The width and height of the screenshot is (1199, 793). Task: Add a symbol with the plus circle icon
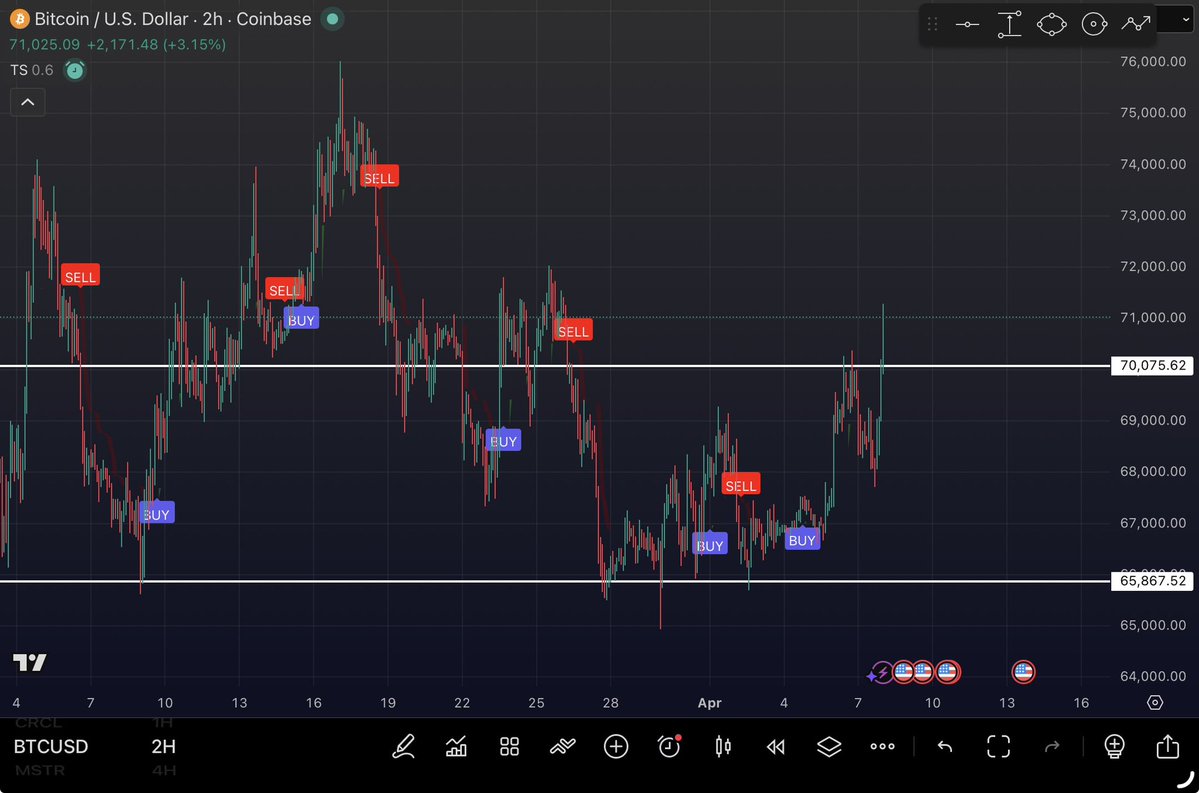pos(616,746)
